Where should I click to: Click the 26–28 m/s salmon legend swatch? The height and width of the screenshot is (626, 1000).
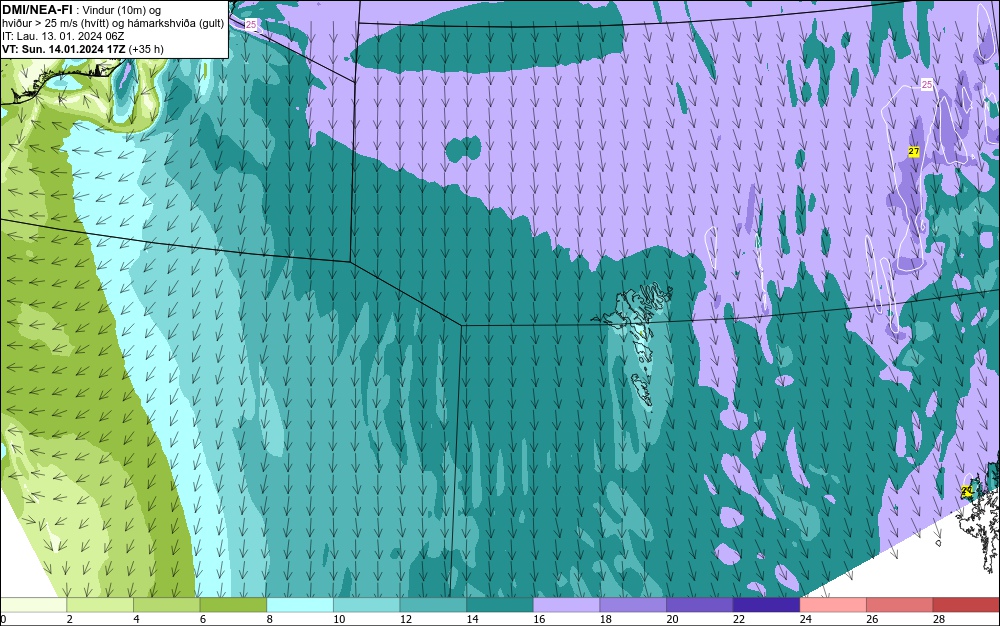click(899, 604)
